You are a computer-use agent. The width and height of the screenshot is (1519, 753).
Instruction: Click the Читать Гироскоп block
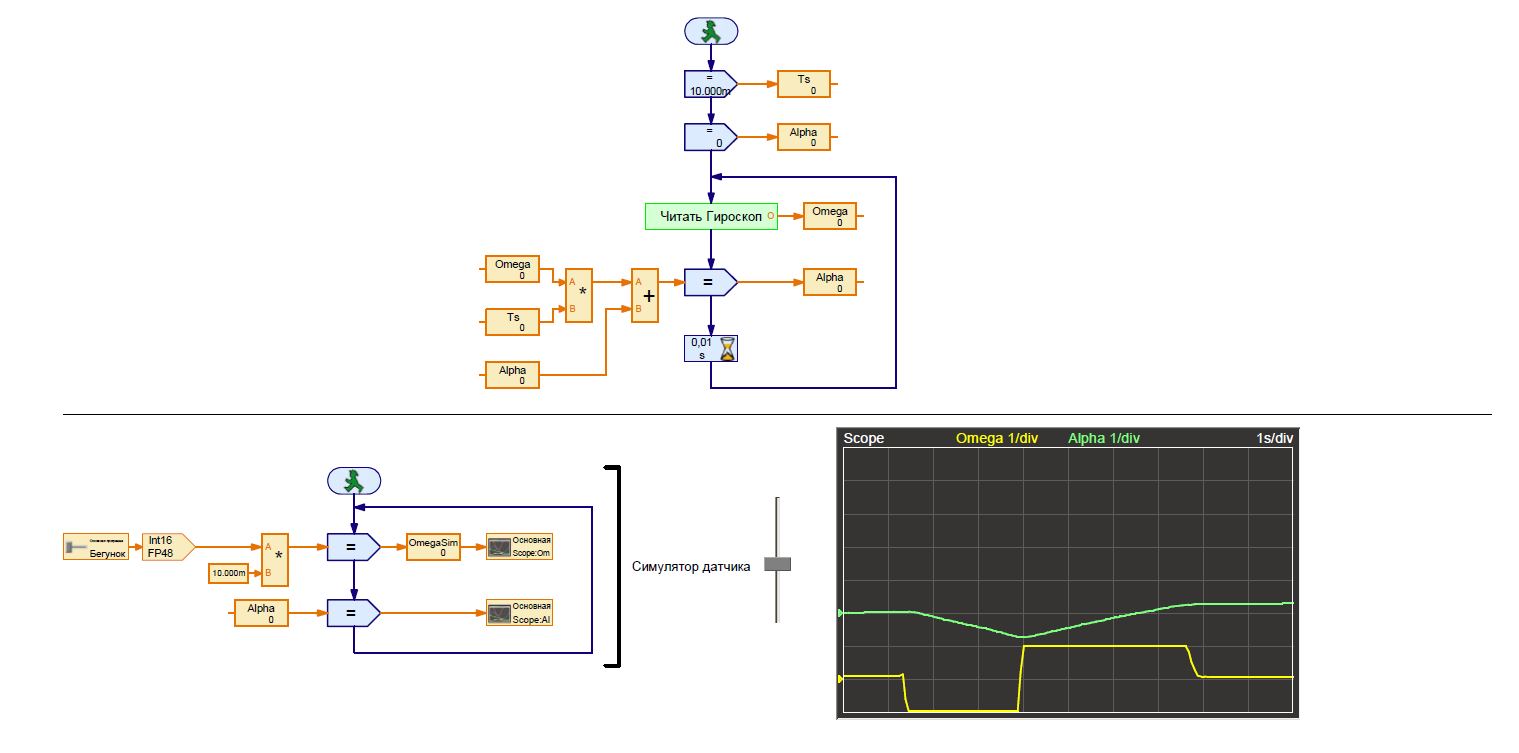(710, 216)
